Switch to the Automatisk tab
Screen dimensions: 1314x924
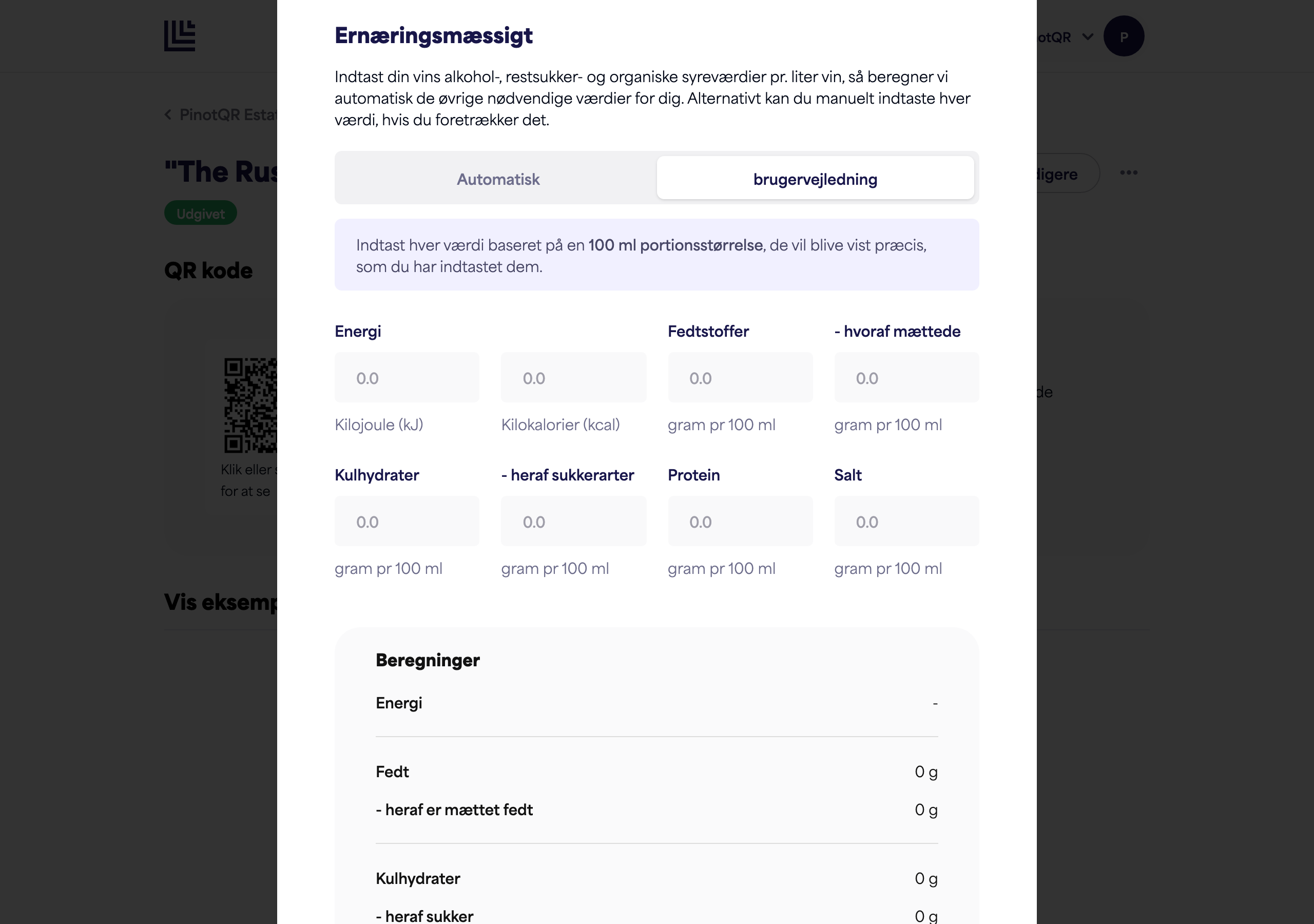coord(497,179)
